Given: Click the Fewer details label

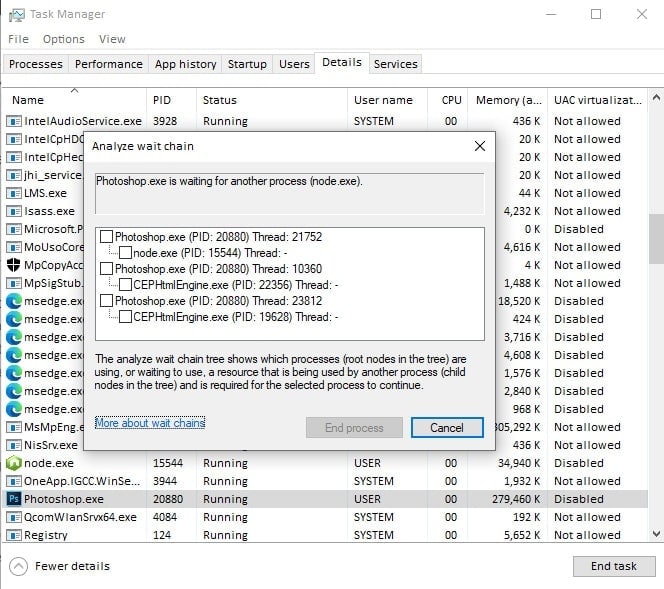Looking at the screenshot, I should 72,567.
